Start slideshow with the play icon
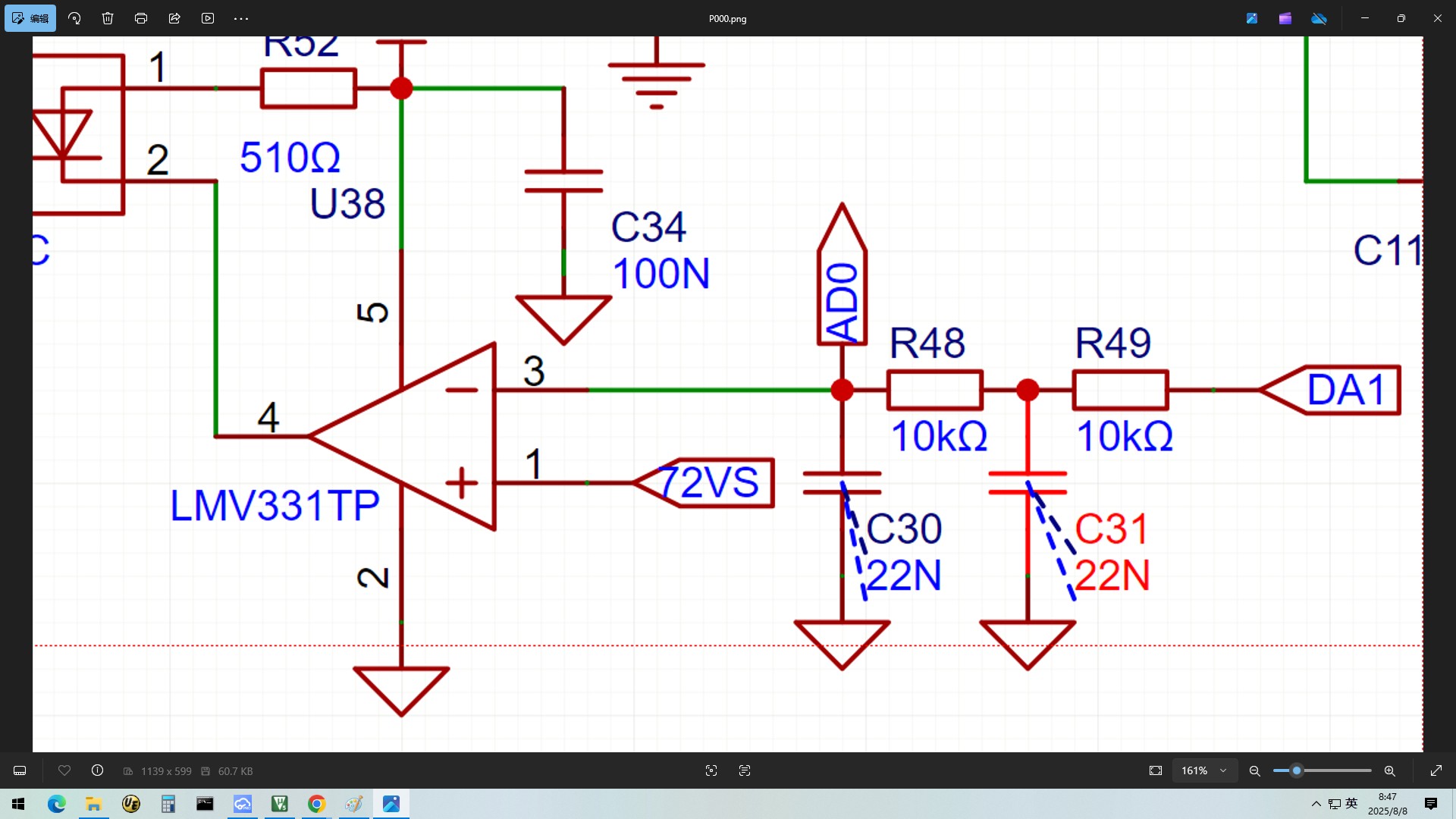The height and width of the screenshot is (819, 1456). tap(208, 18)
